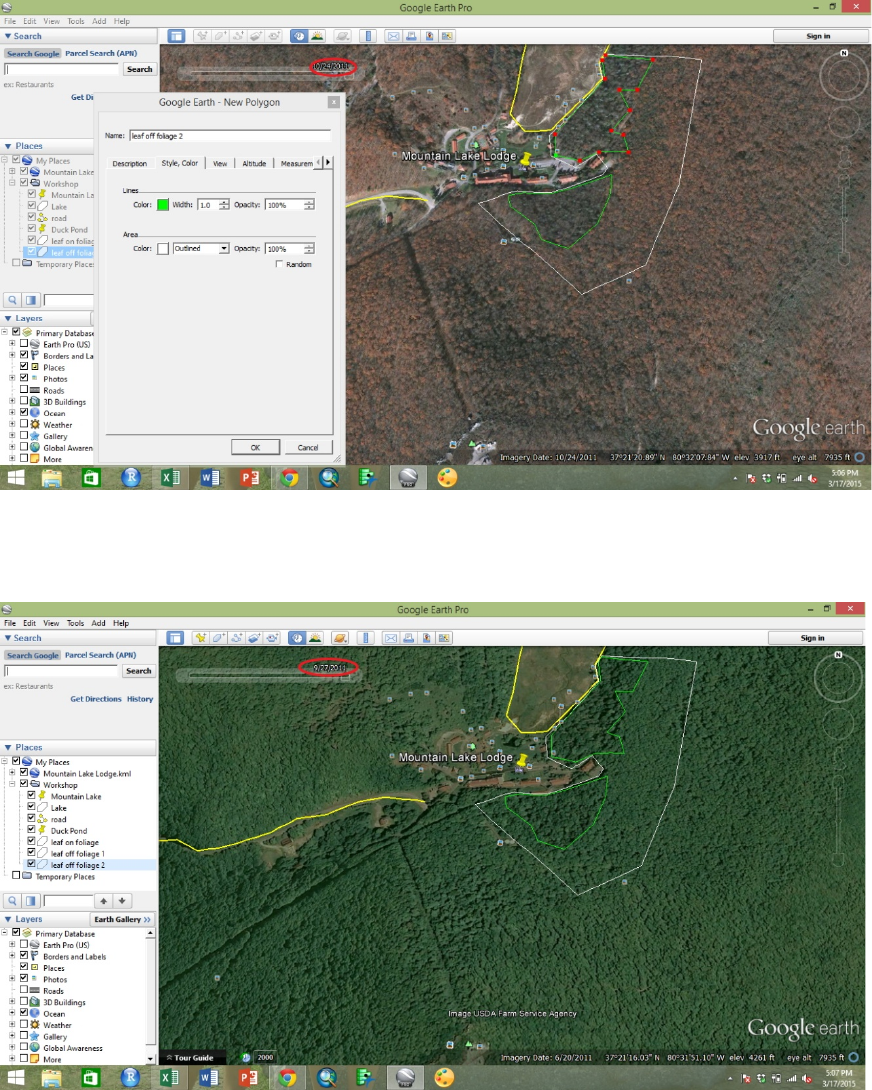Select Parcel Search (APN) tab in green imagery window

pyautogui.click(x=100, y=655)
